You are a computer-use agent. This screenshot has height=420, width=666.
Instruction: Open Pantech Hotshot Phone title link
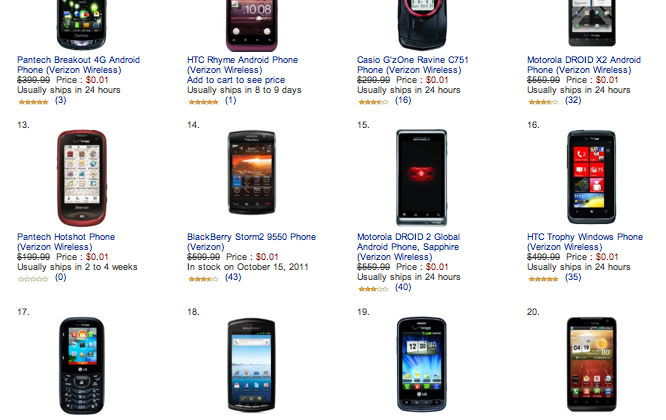click(66, 242)
